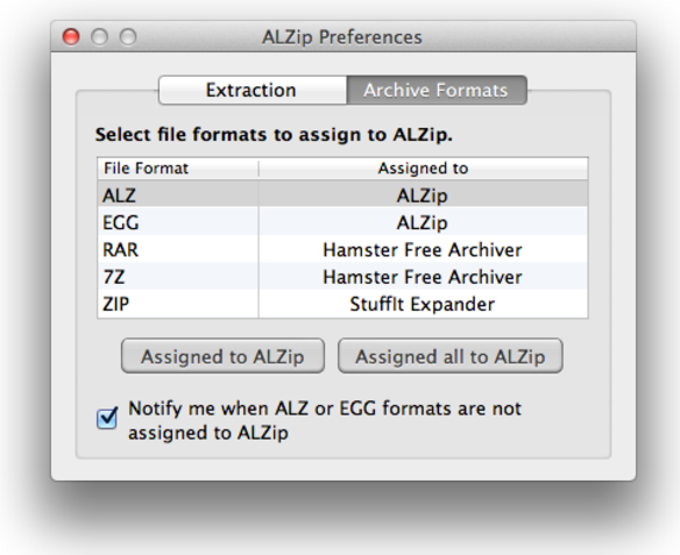
Task: Select the ALZ format row
Action: [343, 195]
